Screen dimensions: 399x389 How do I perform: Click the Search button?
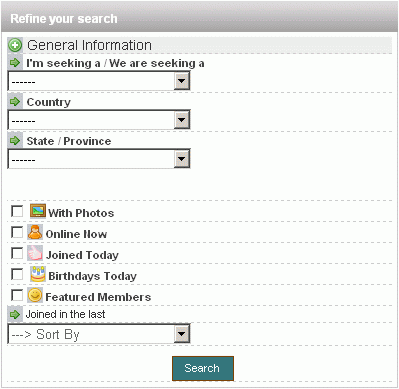coord(203,368)
